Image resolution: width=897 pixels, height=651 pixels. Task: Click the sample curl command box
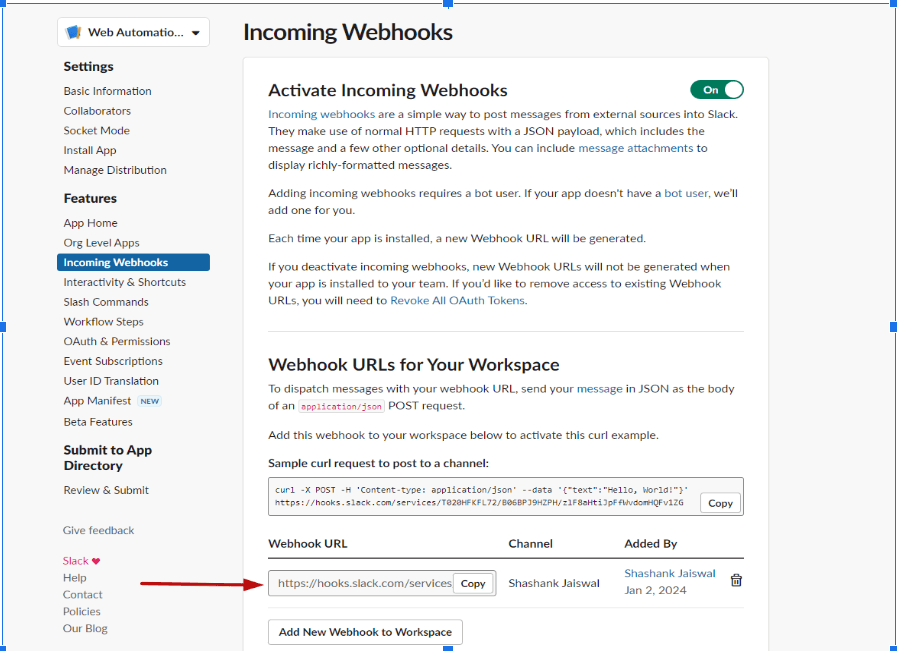tap(506, 497)
